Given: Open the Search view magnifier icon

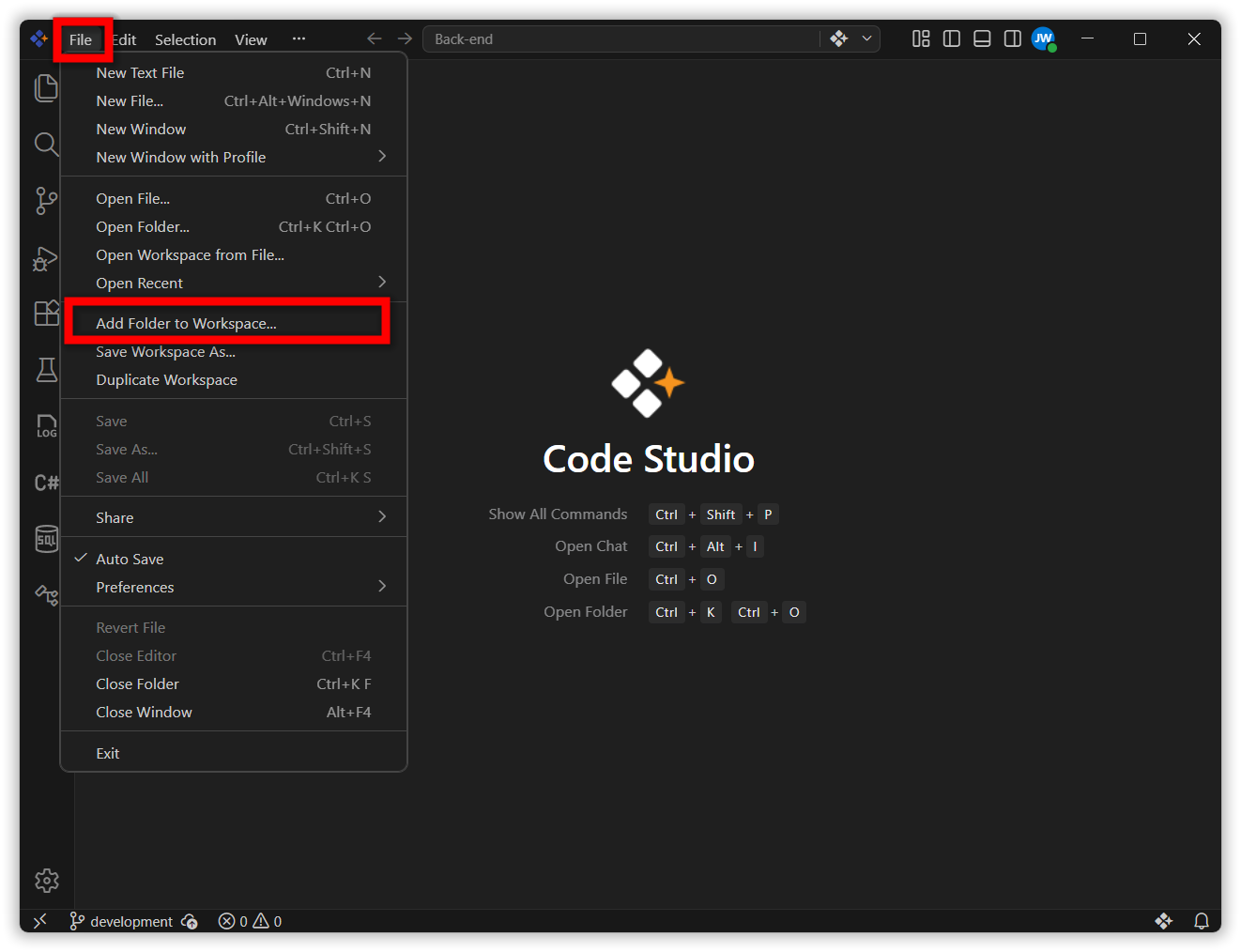Looking at the screenshot, I should pyautogui.click(x=46, y=144).
